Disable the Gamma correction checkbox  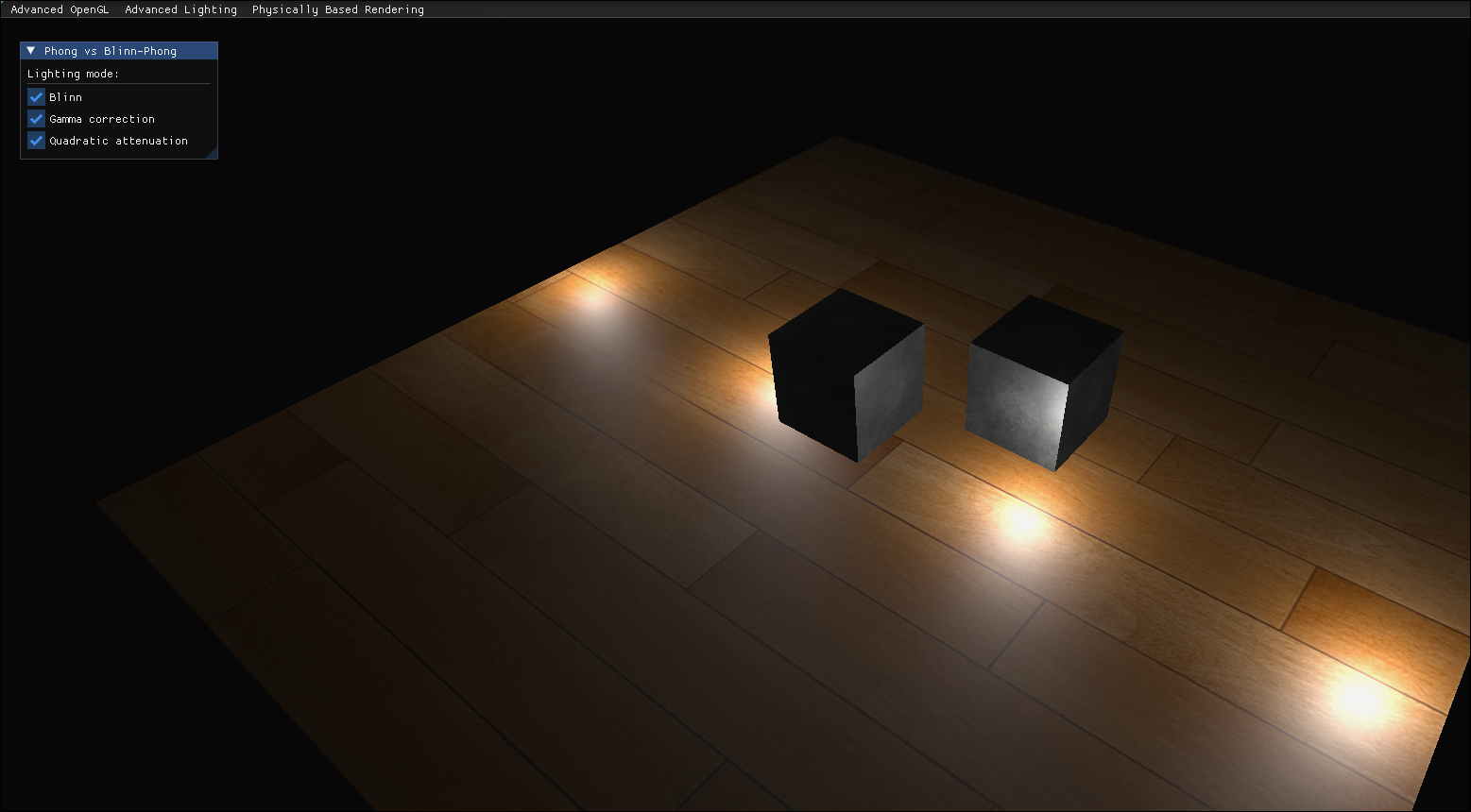[37, 119]
